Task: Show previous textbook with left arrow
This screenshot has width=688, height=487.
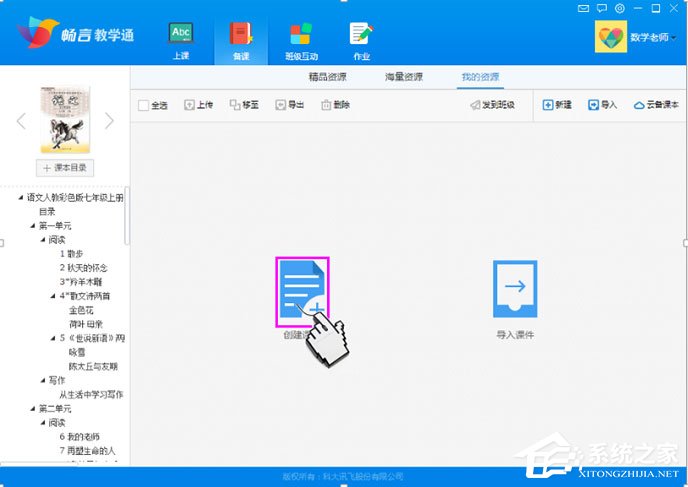Action: (21, 121)
